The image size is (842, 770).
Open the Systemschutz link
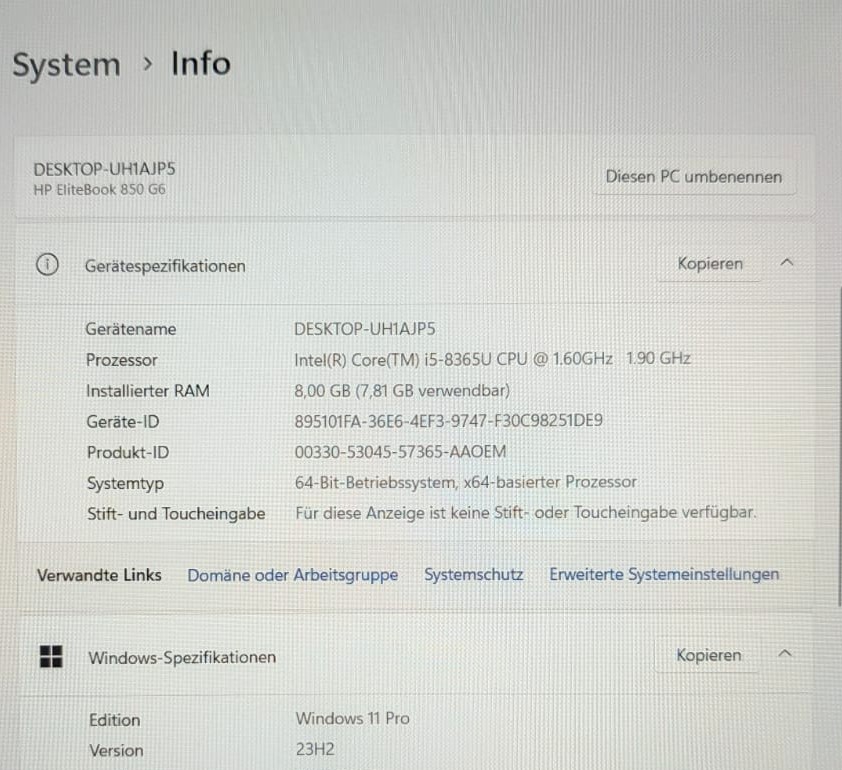pos(474,575)
